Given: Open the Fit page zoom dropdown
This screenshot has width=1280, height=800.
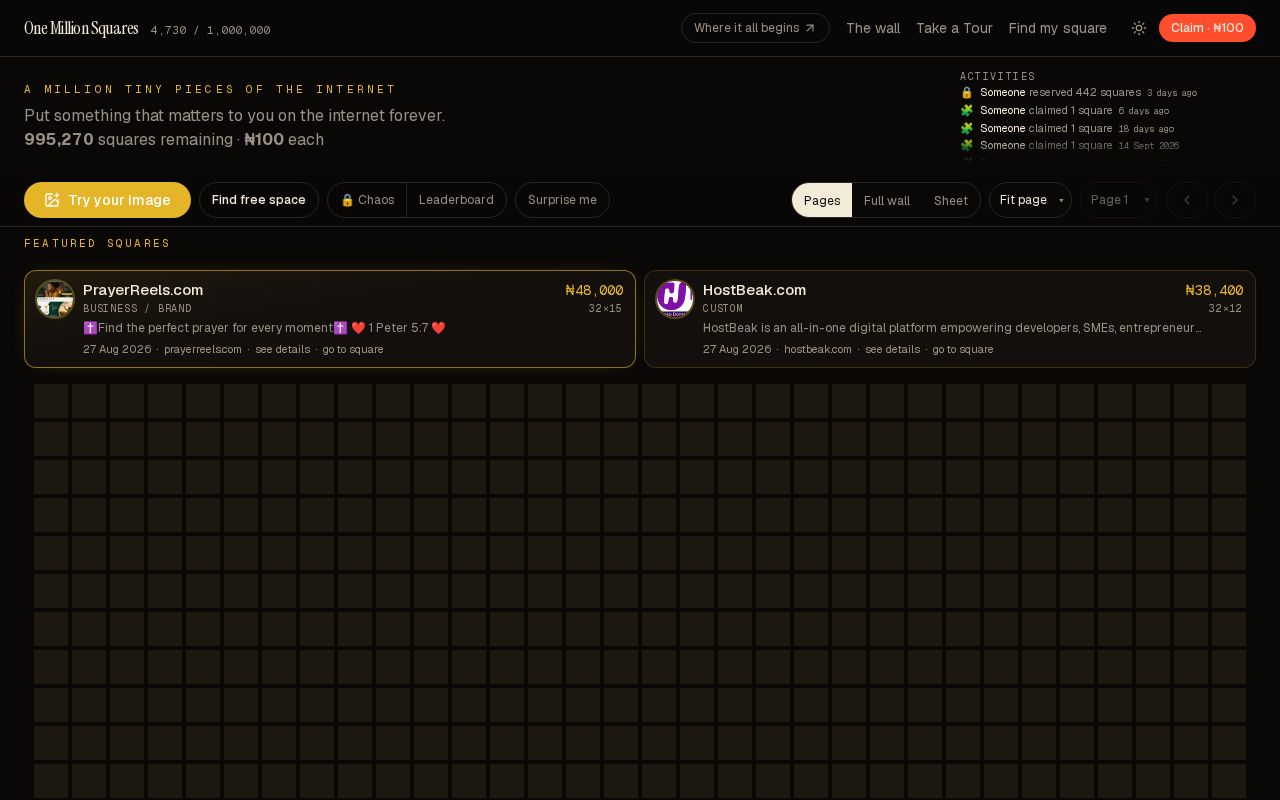Looking at the screenshot, I should click(1030, 200).
